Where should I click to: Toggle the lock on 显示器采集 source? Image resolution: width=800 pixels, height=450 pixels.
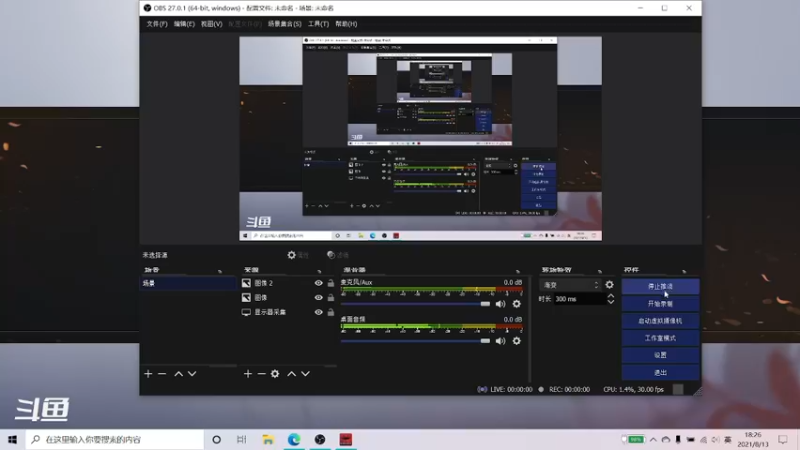[x=331, y=312]
